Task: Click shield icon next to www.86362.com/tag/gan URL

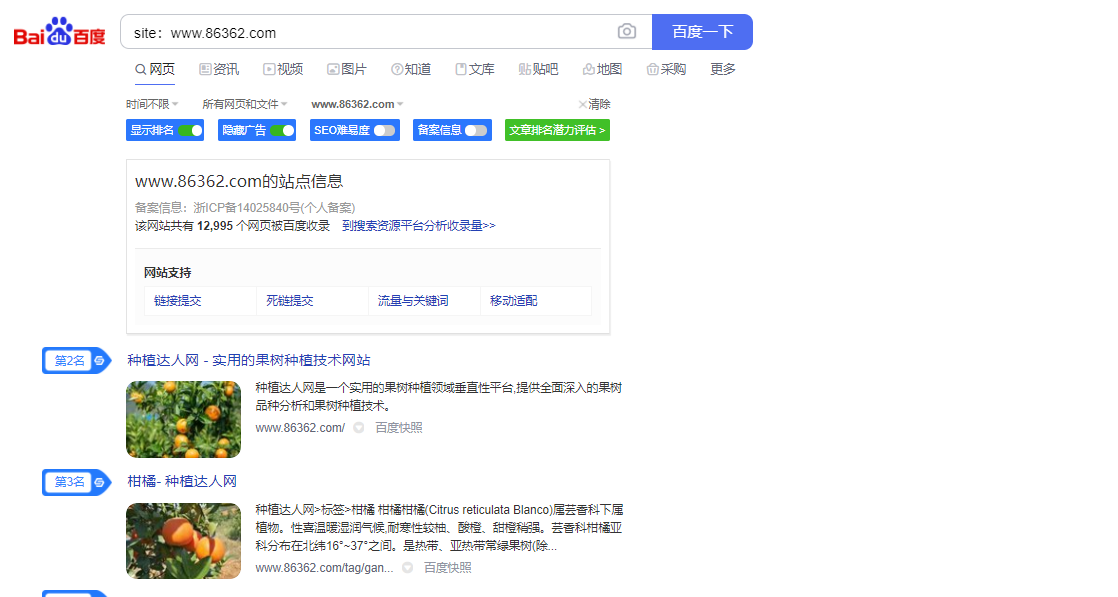Action: pos(408,568)
